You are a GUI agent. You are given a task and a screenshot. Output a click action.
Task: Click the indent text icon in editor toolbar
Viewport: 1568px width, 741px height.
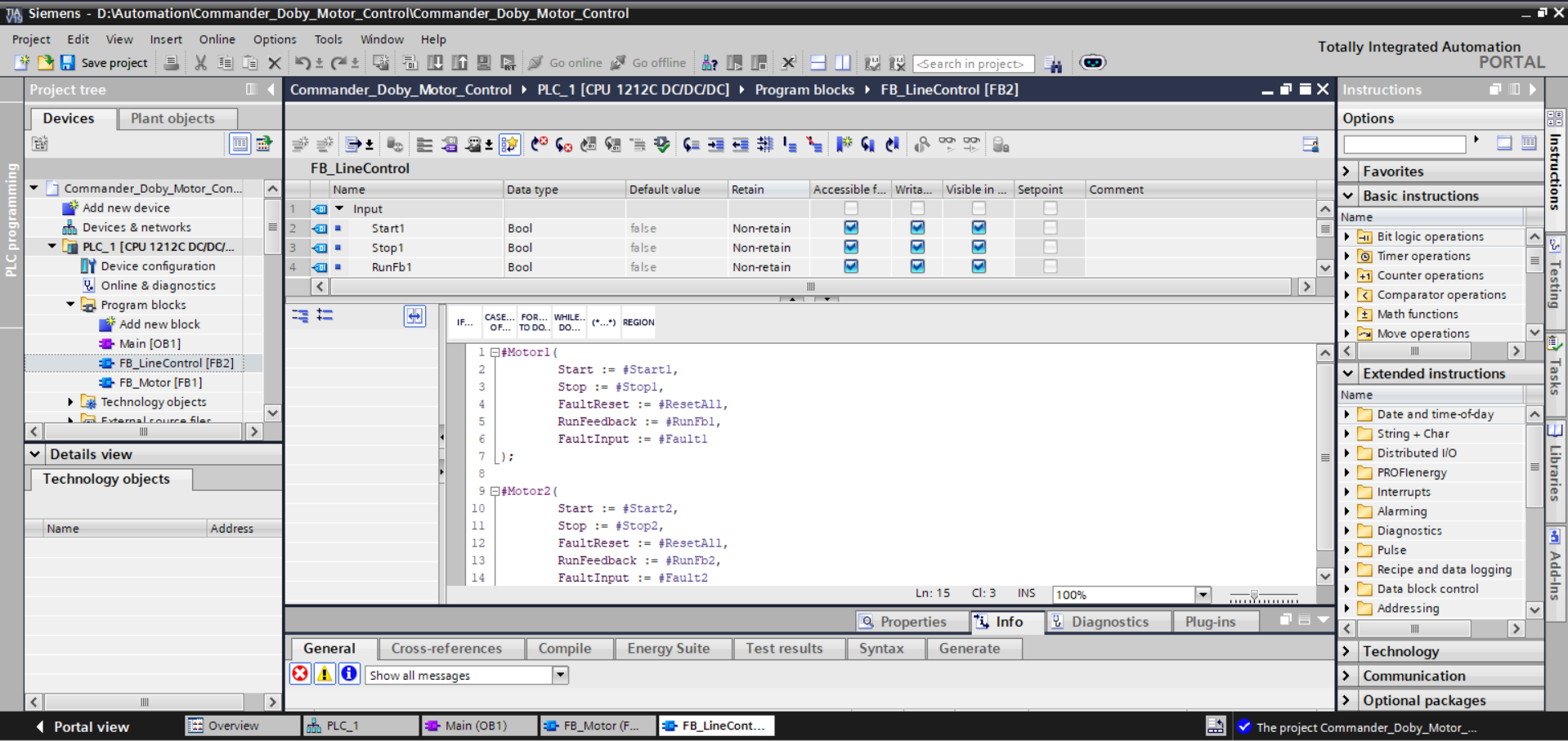(715, 145)
